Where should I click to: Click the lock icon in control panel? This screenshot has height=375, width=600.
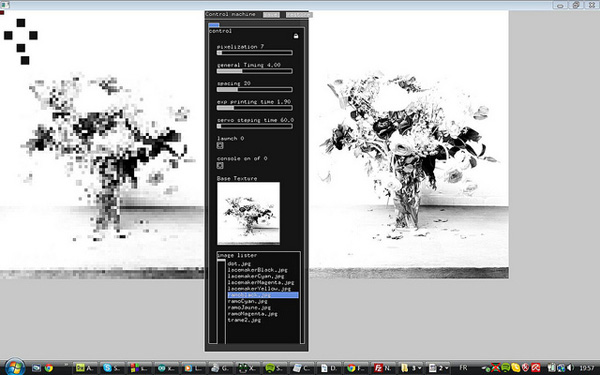[x=296, y=36]
